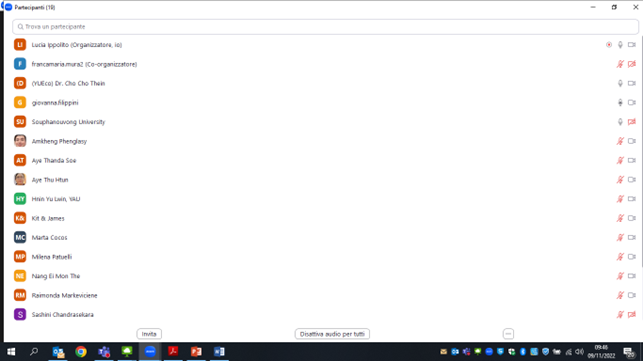Open the more options ellipsis button
The width and height of the screenshot is (643, 361).
click(508, 334)
